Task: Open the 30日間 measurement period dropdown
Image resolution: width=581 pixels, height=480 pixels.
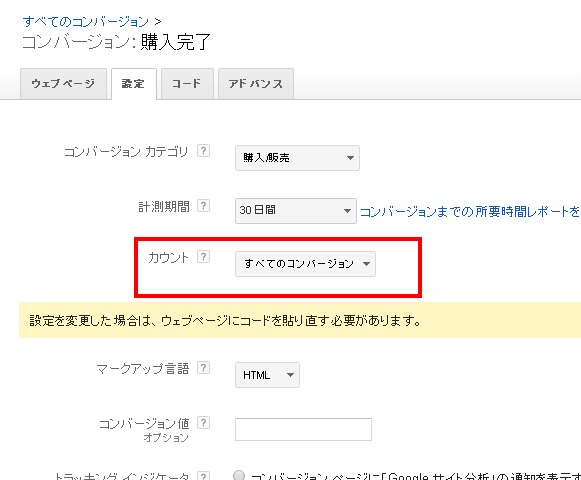Action: click(x=296, y=211)
